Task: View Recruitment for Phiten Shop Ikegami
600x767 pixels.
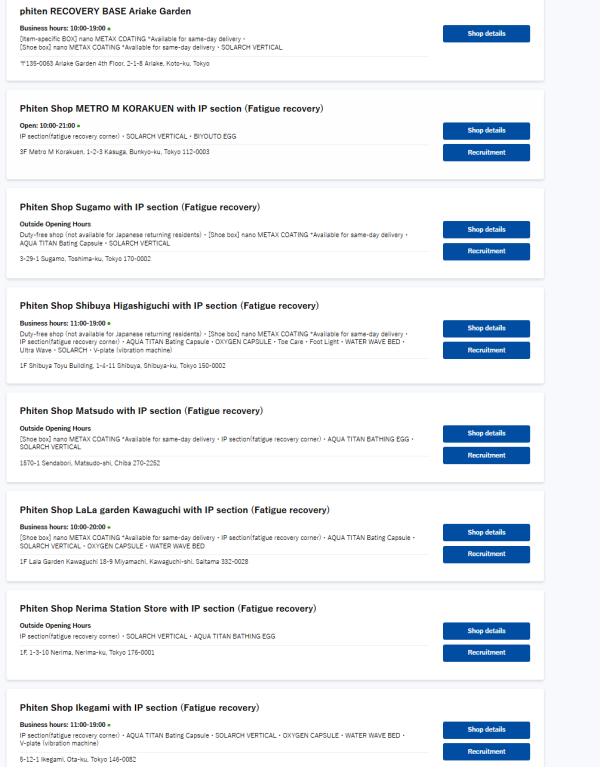Action: (x=486, y=752)
